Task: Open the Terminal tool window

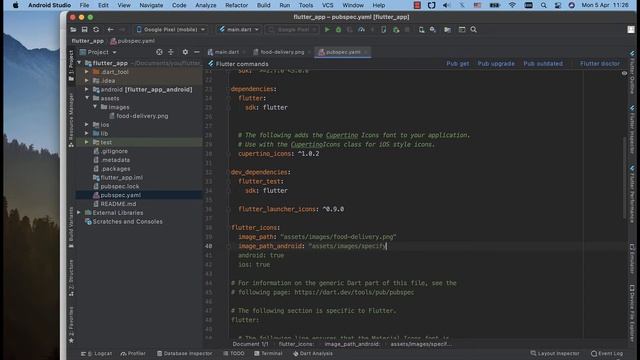Action: pos(268,353)
